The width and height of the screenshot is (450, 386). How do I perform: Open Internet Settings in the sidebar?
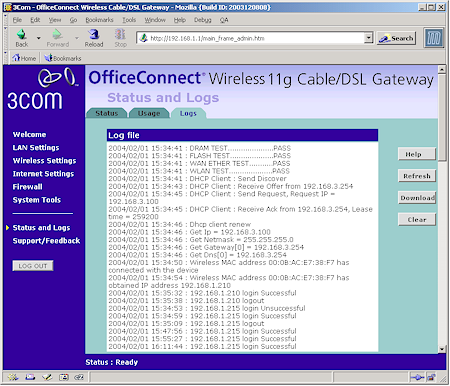point(43,174)
